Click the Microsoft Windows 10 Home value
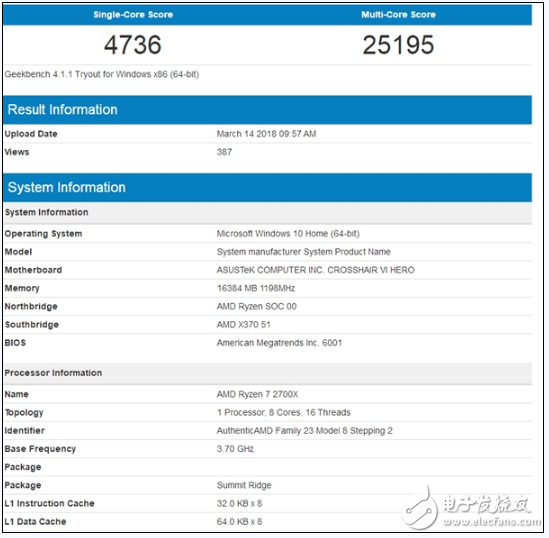 tap(288, 234)
